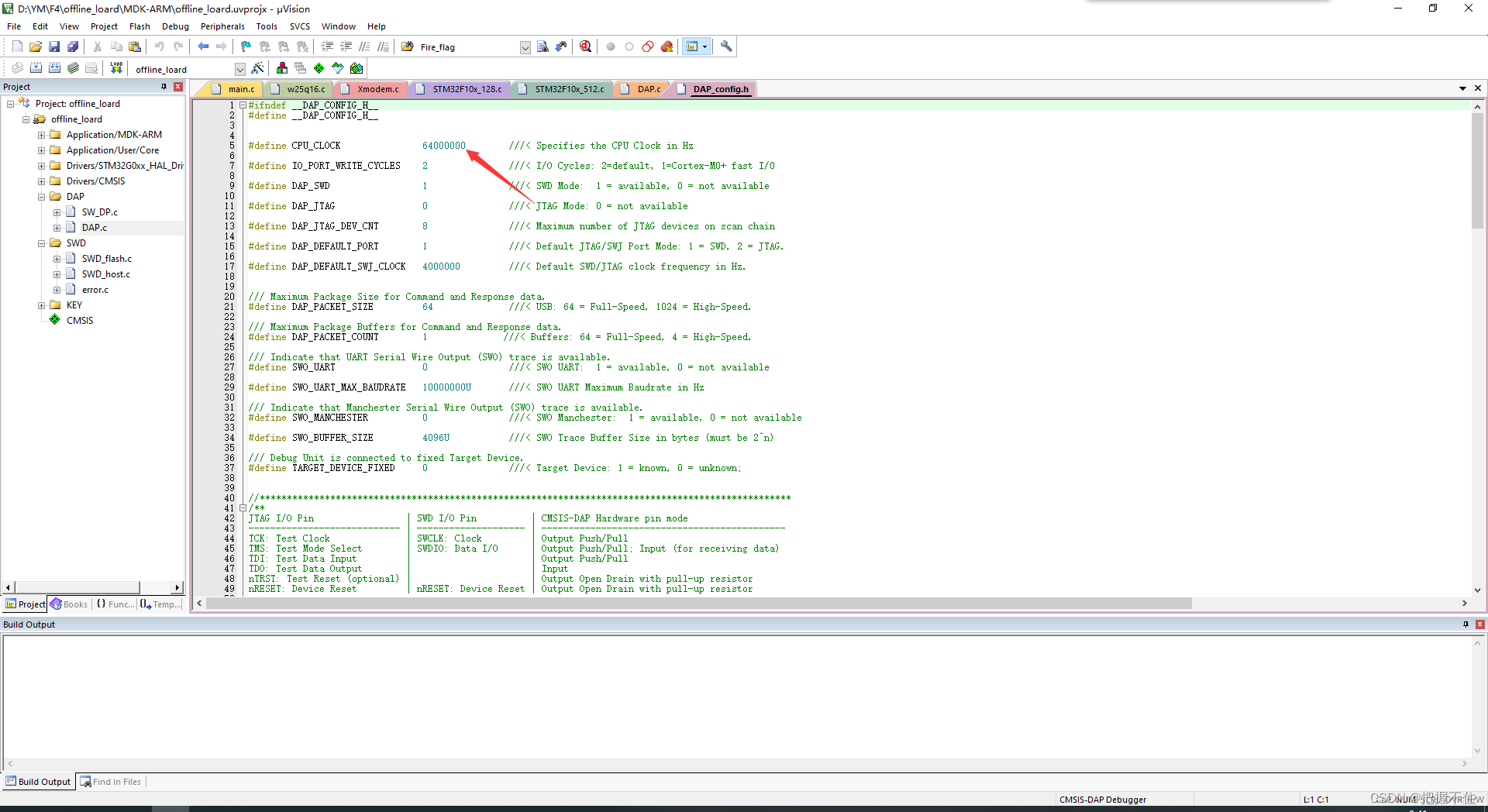Screen dimensions: 1488x812
Task: Click the editor vertical scrollbar thumb
Action: [1477, 170]
